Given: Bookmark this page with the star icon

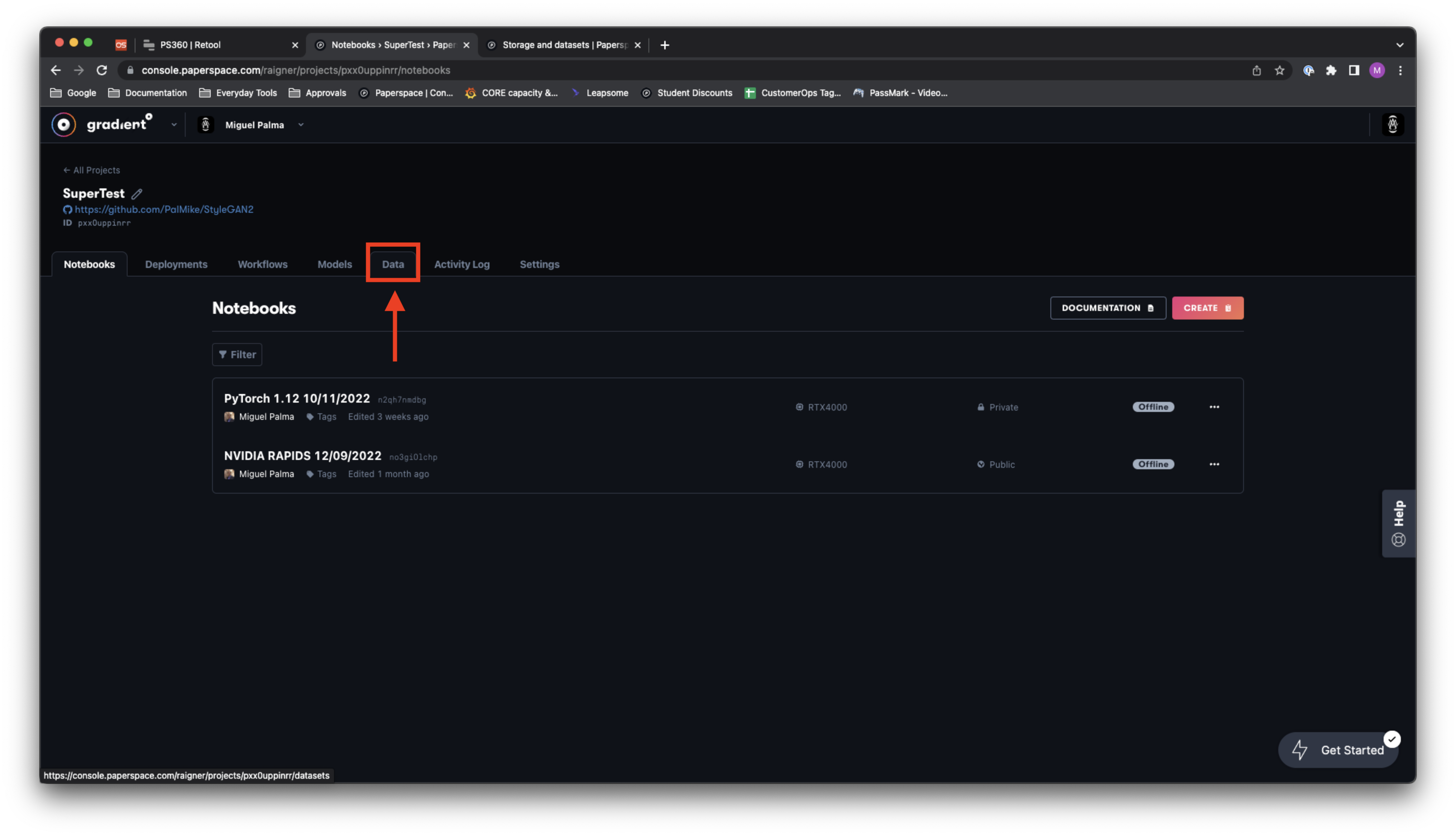Looking at the screenshot, I should coord(1279,70).
